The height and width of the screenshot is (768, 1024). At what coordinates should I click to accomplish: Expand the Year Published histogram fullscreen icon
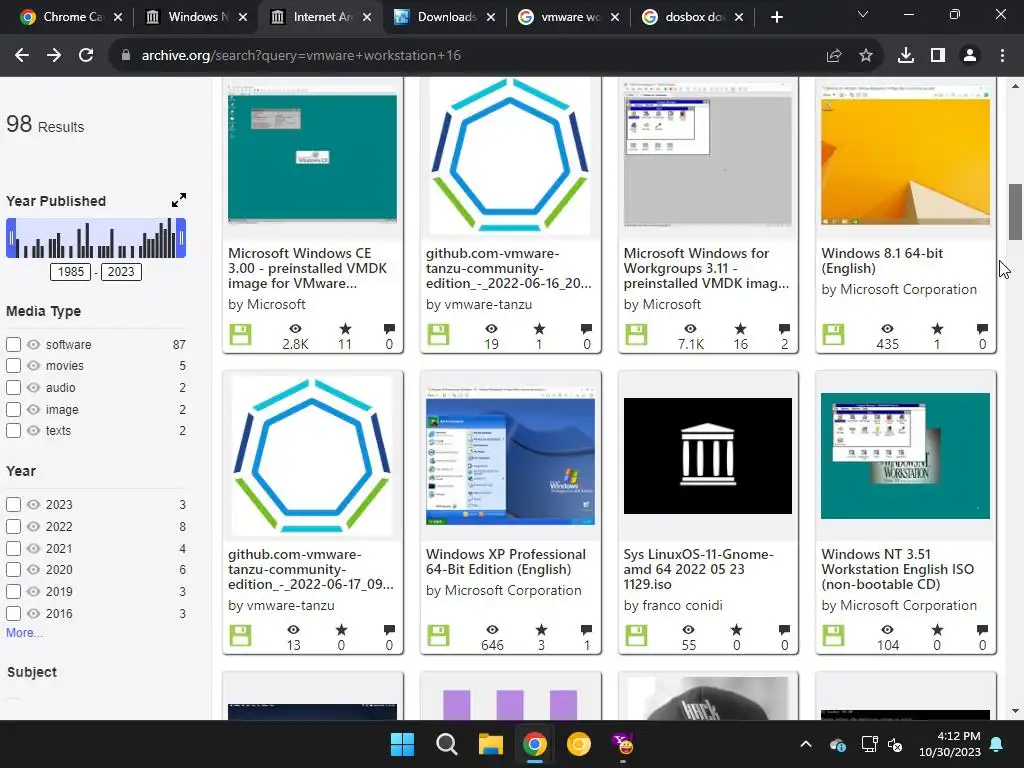[178, 200]
